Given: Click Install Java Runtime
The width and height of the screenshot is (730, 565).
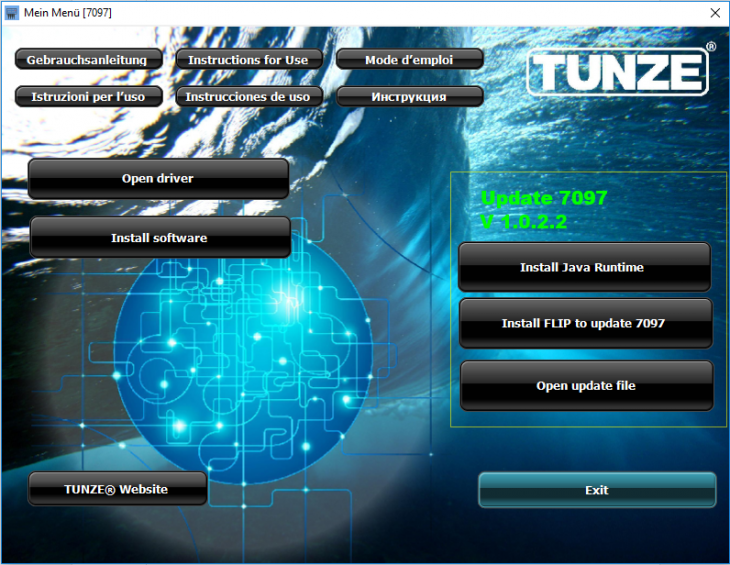Looking at the screenshot, I should pos(583,267).
